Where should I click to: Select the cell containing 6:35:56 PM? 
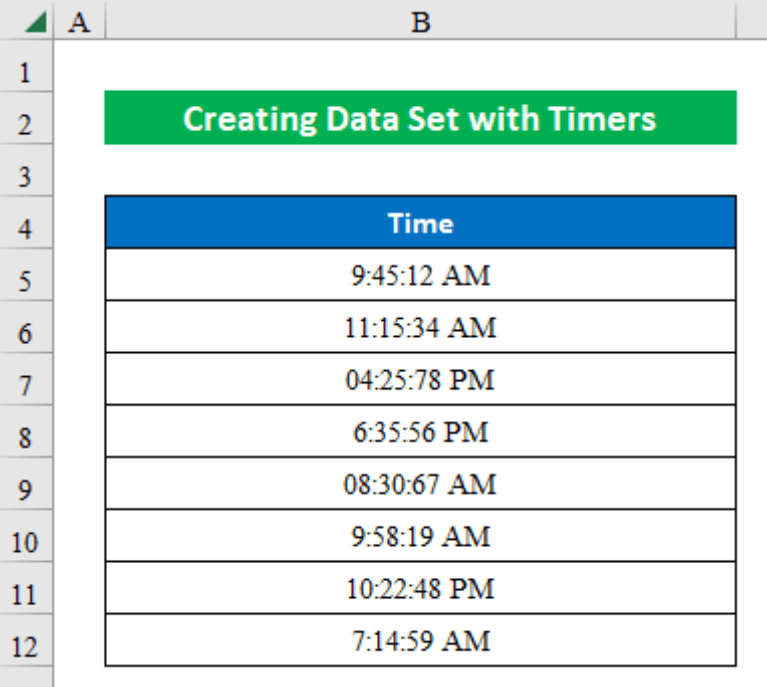tap(420, 432)
